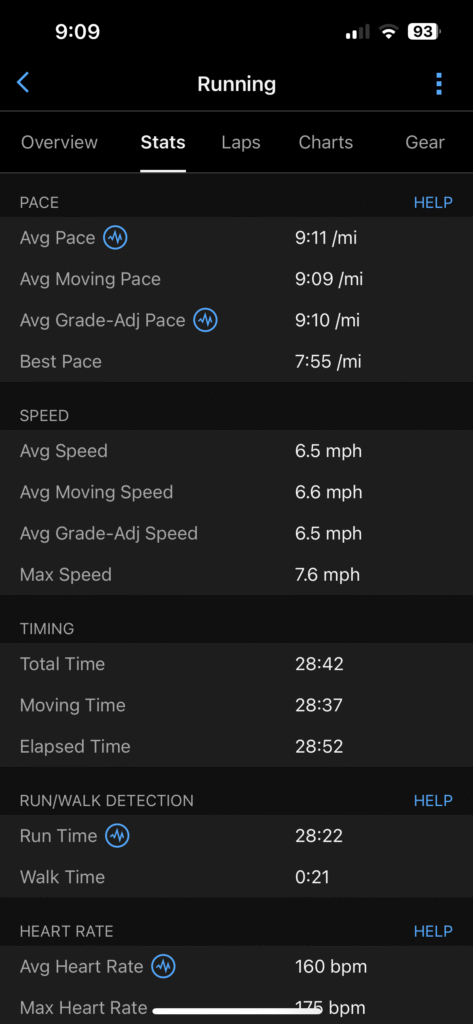
Task: Tap the battery indicator in status bar
Action: click(424, 31)
